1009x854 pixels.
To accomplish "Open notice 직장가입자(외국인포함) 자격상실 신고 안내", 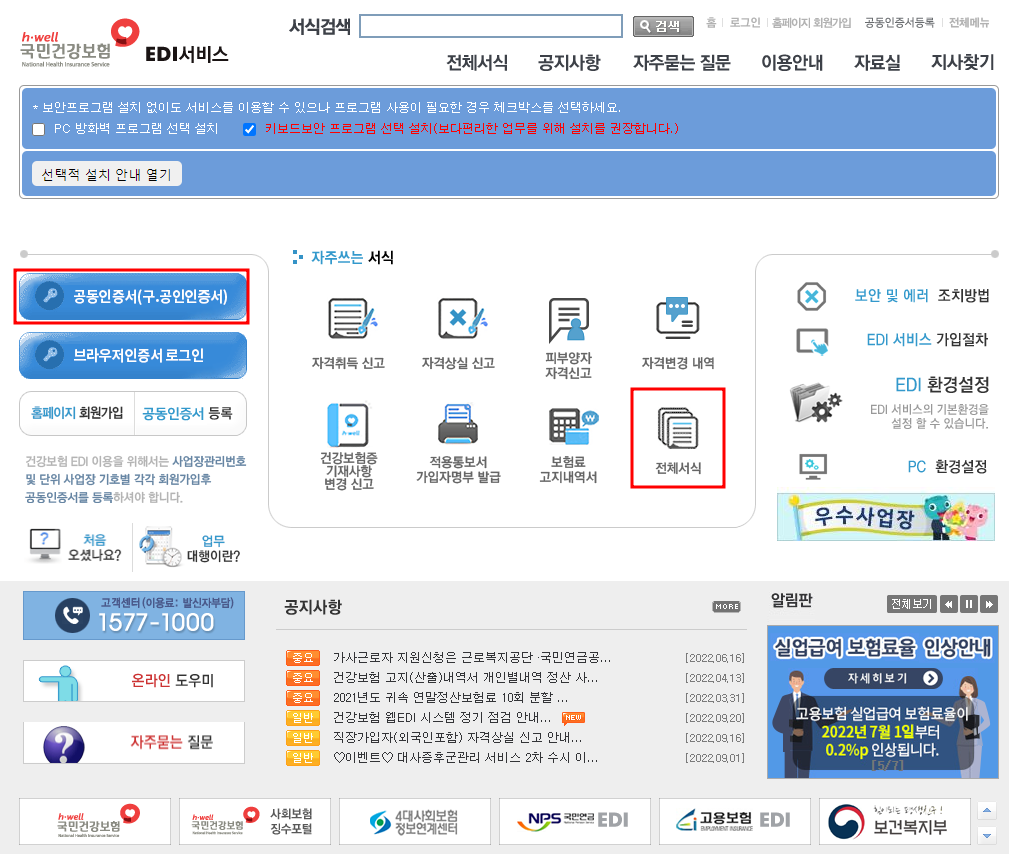I will pos(458,737).
